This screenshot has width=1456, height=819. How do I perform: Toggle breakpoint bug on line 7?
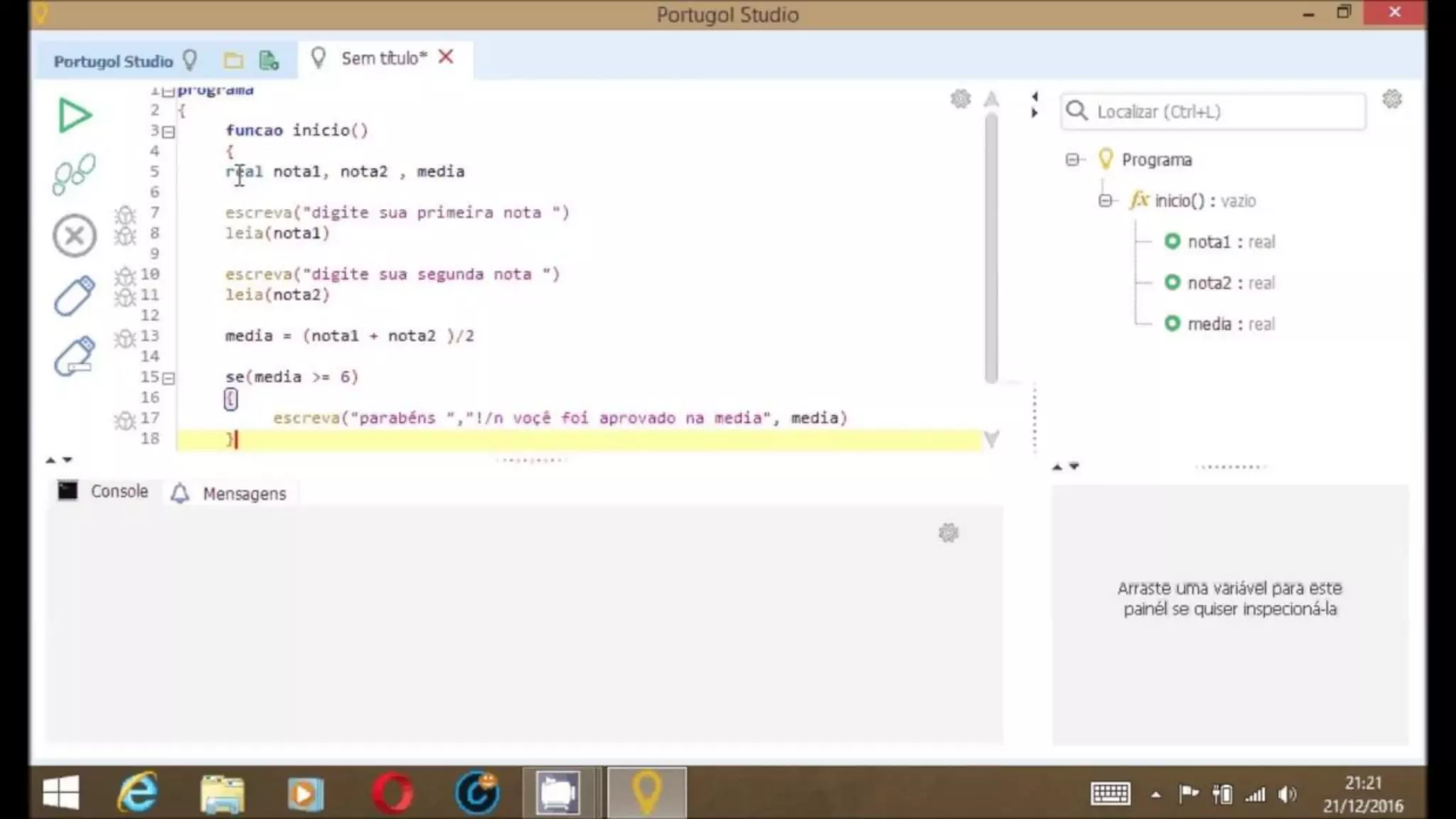tap(125, 213)
